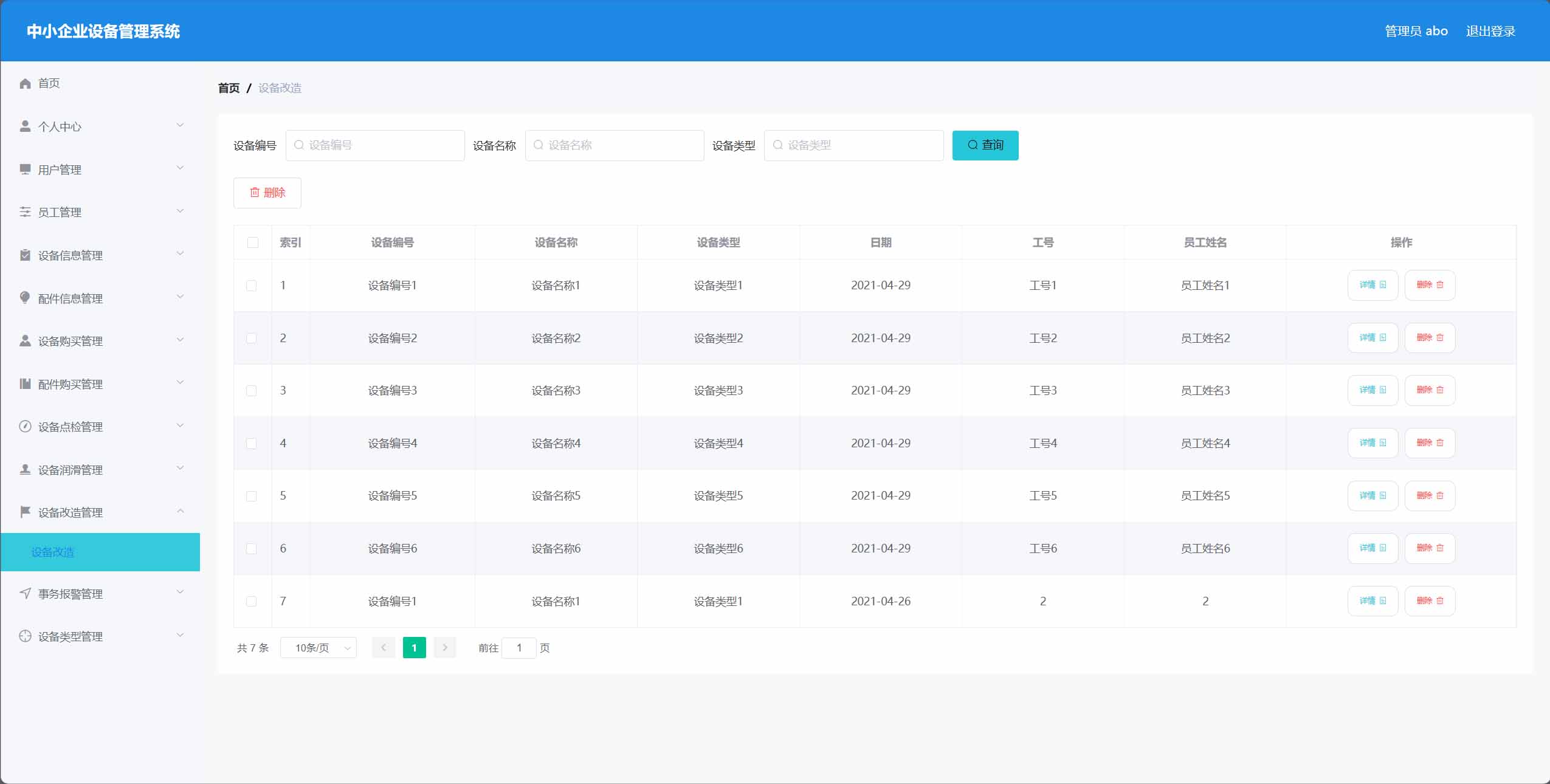Select the 设备改造 submenu item
1550x784 pixels.
100,552
